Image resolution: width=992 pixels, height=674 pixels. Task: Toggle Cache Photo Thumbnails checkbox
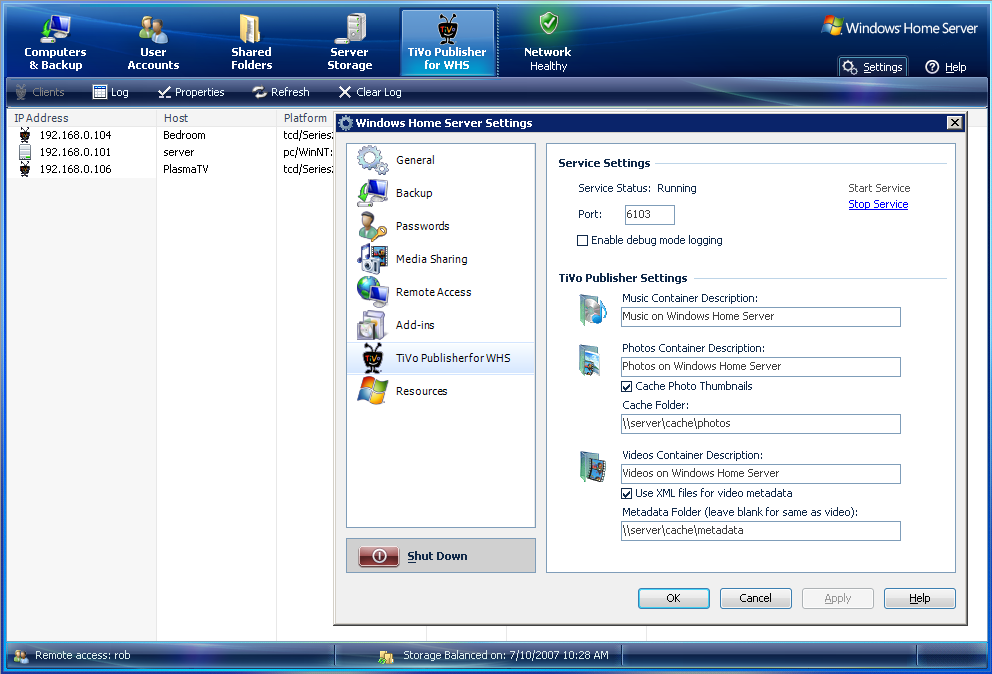[x=627, y=387]
